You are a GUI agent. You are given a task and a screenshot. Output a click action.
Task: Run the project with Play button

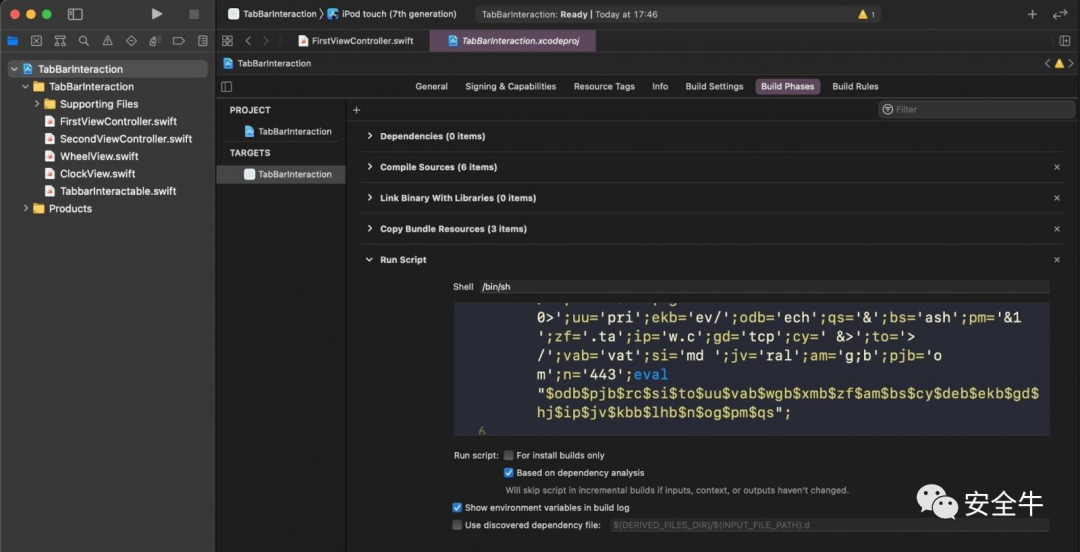[x=157, y=14]
